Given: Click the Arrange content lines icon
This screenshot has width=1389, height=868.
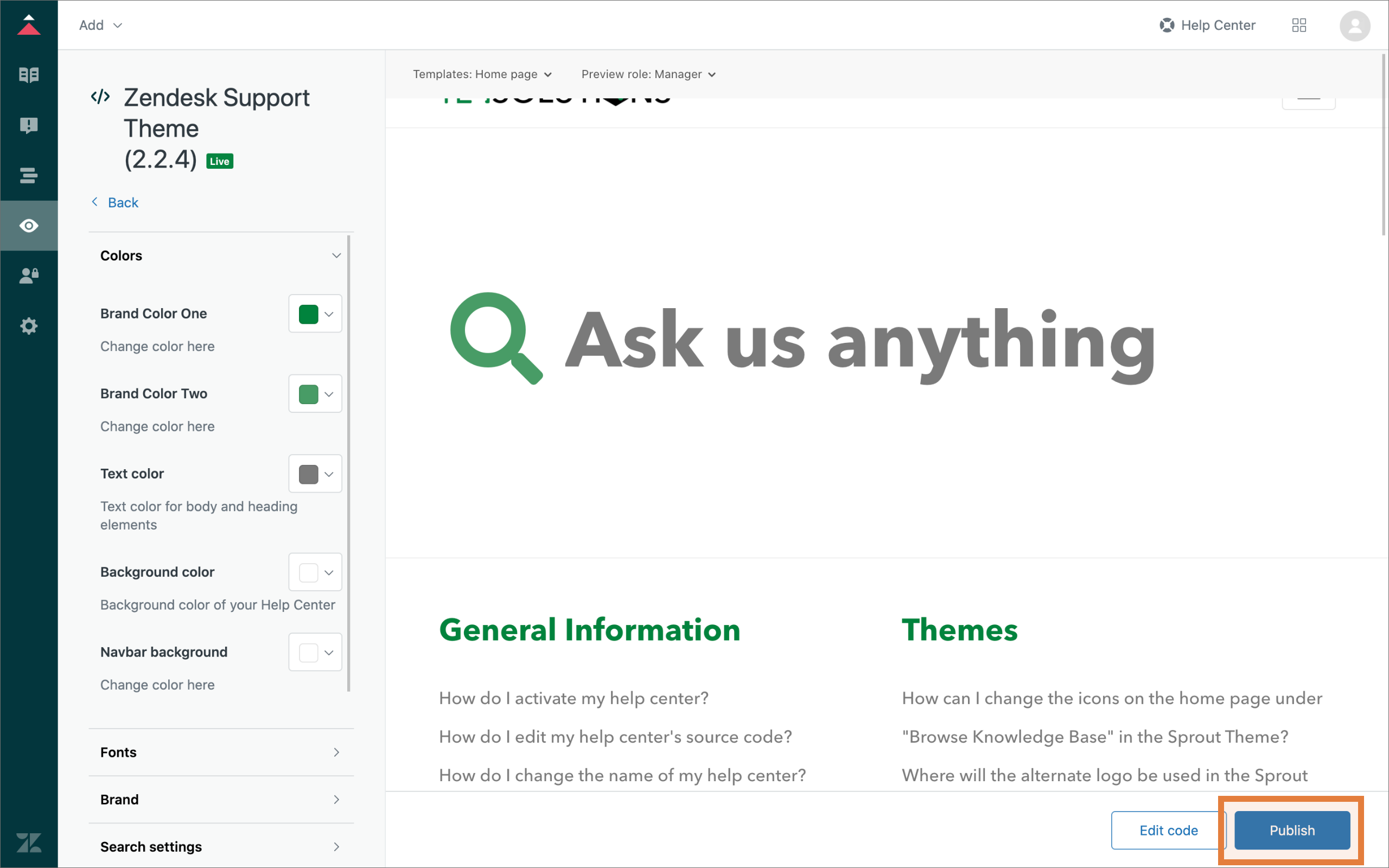Looking at the screenshot, I should [29, 175].
